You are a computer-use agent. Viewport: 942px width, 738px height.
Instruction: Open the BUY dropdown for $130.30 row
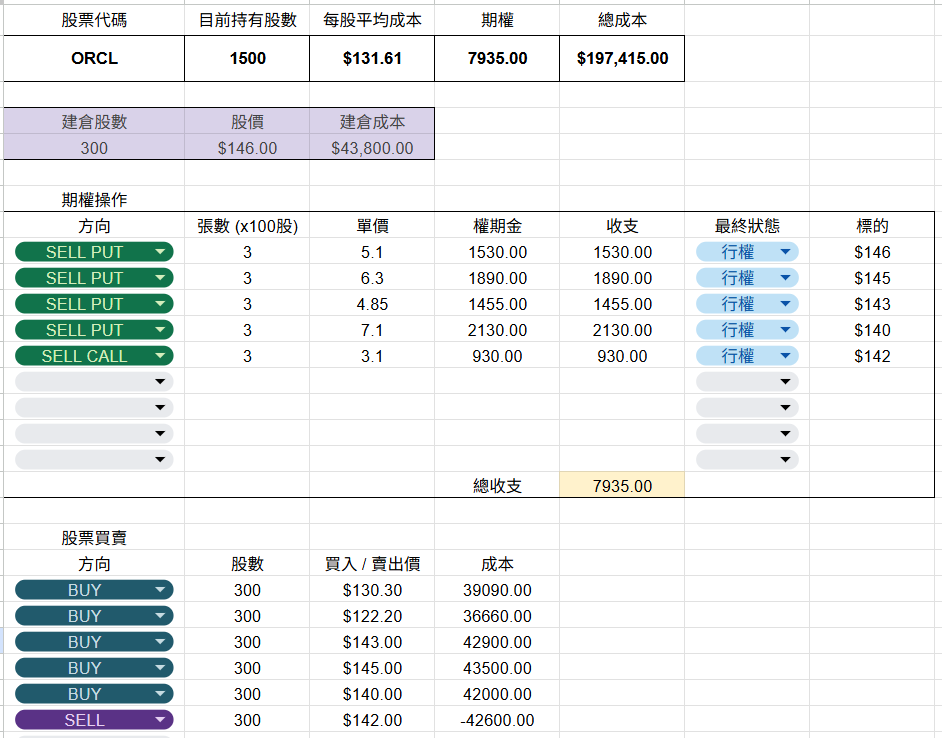[94, 590]
